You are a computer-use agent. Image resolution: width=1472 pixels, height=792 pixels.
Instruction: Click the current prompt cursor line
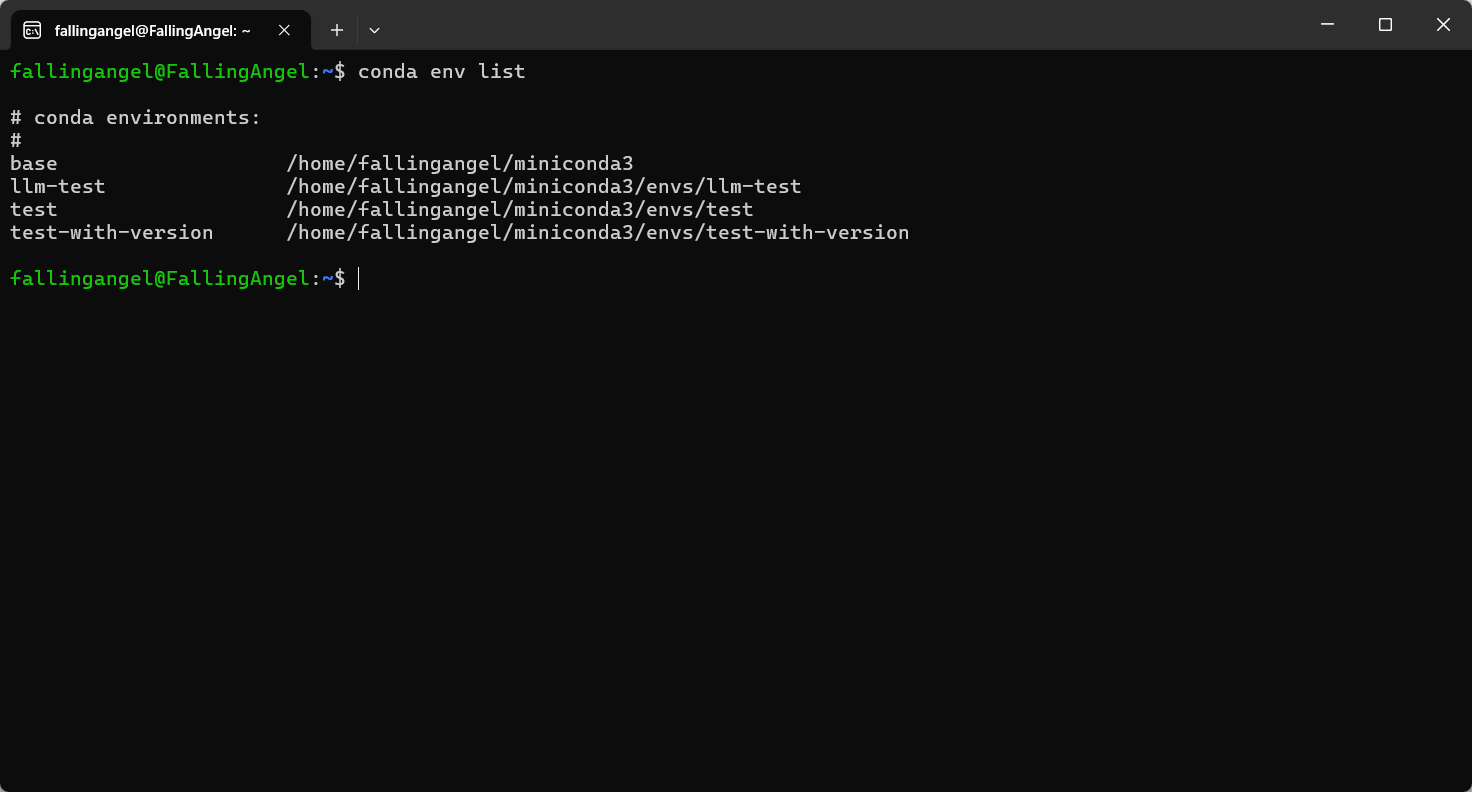tap(184, 279)
